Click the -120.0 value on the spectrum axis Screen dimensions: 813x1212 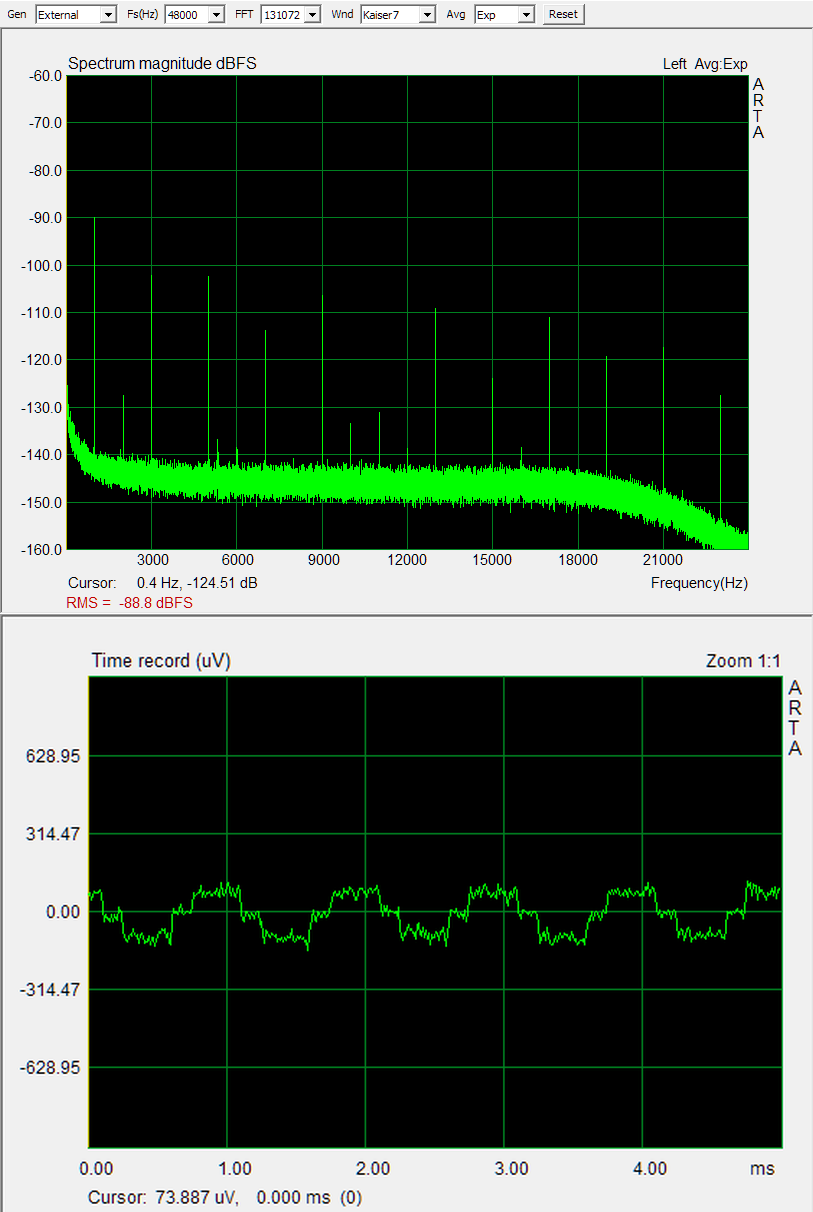[40, 360]
